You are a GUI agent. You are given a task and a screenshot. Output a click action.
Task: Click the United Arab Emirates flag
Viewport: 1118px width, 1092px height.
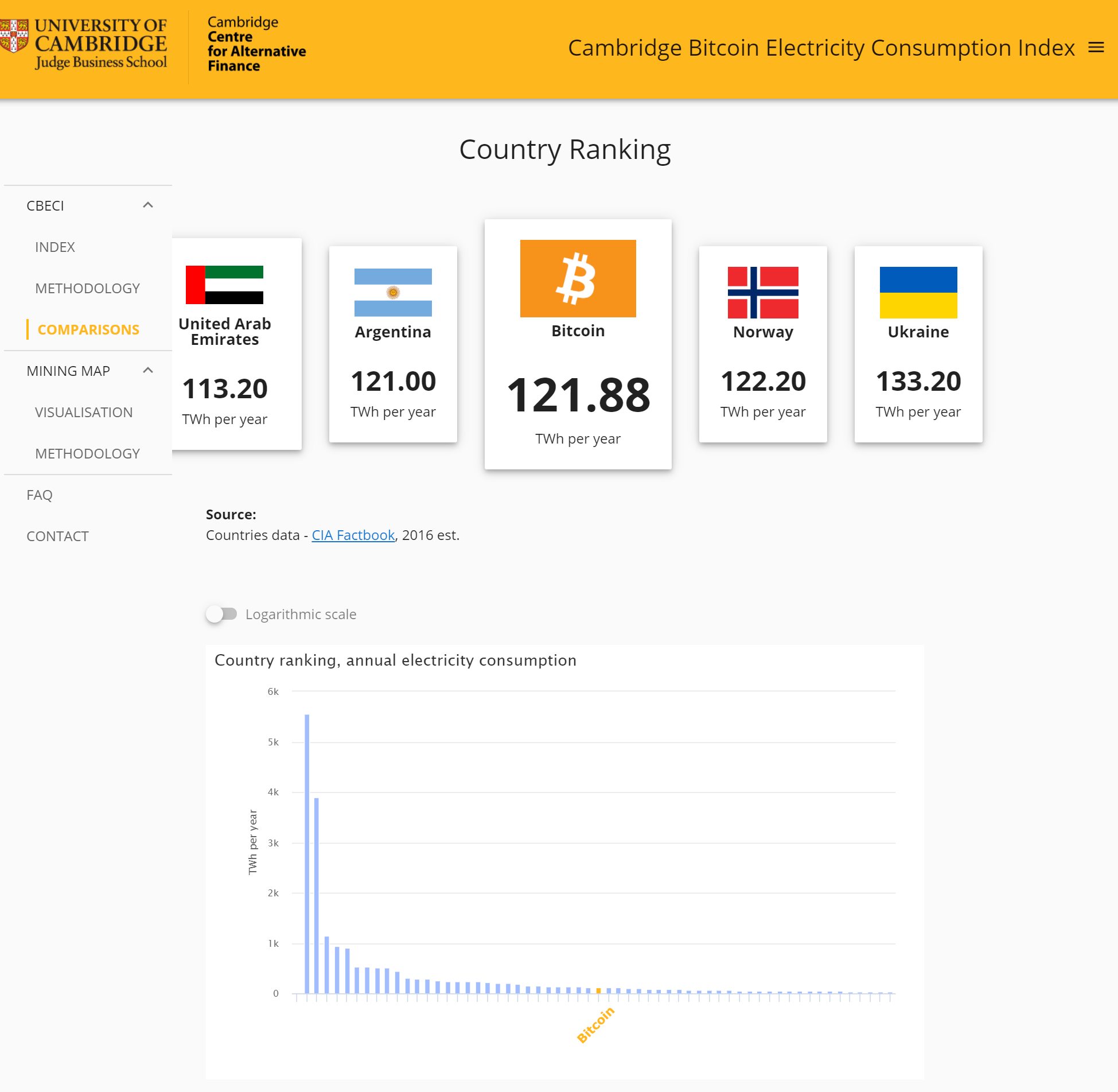(x=224, y=285)
